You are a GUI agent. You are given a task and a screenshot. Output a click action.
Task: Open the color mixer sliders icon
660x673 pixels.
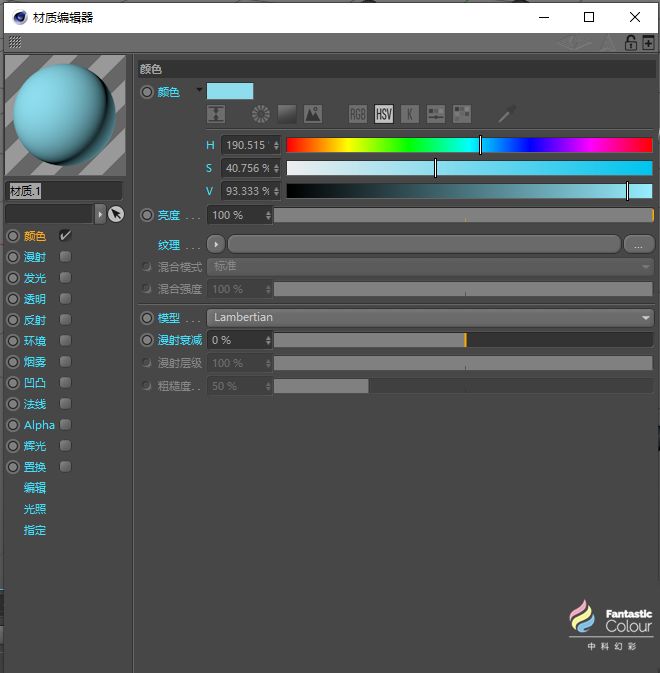(x=436, y=114)
